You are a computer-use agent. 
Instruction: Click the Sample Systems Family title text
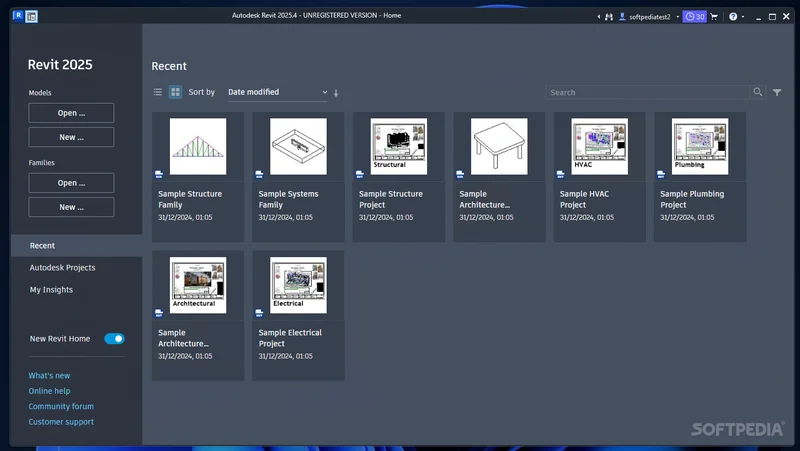[x=288, y=199]
